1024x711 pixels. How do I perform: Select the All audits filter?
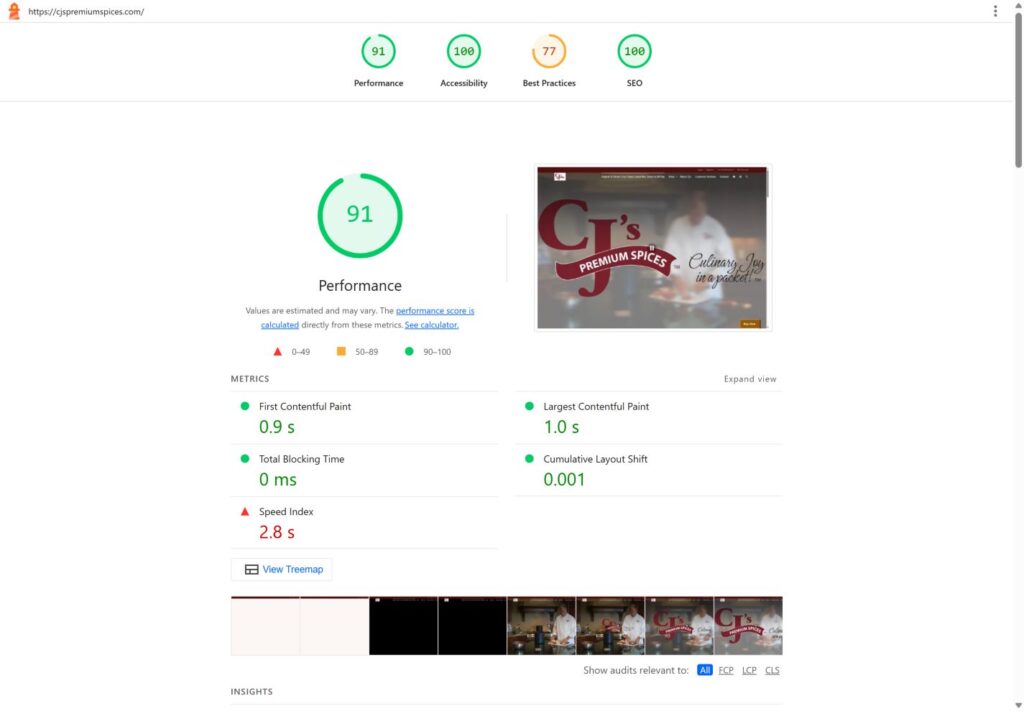[705, 670]
